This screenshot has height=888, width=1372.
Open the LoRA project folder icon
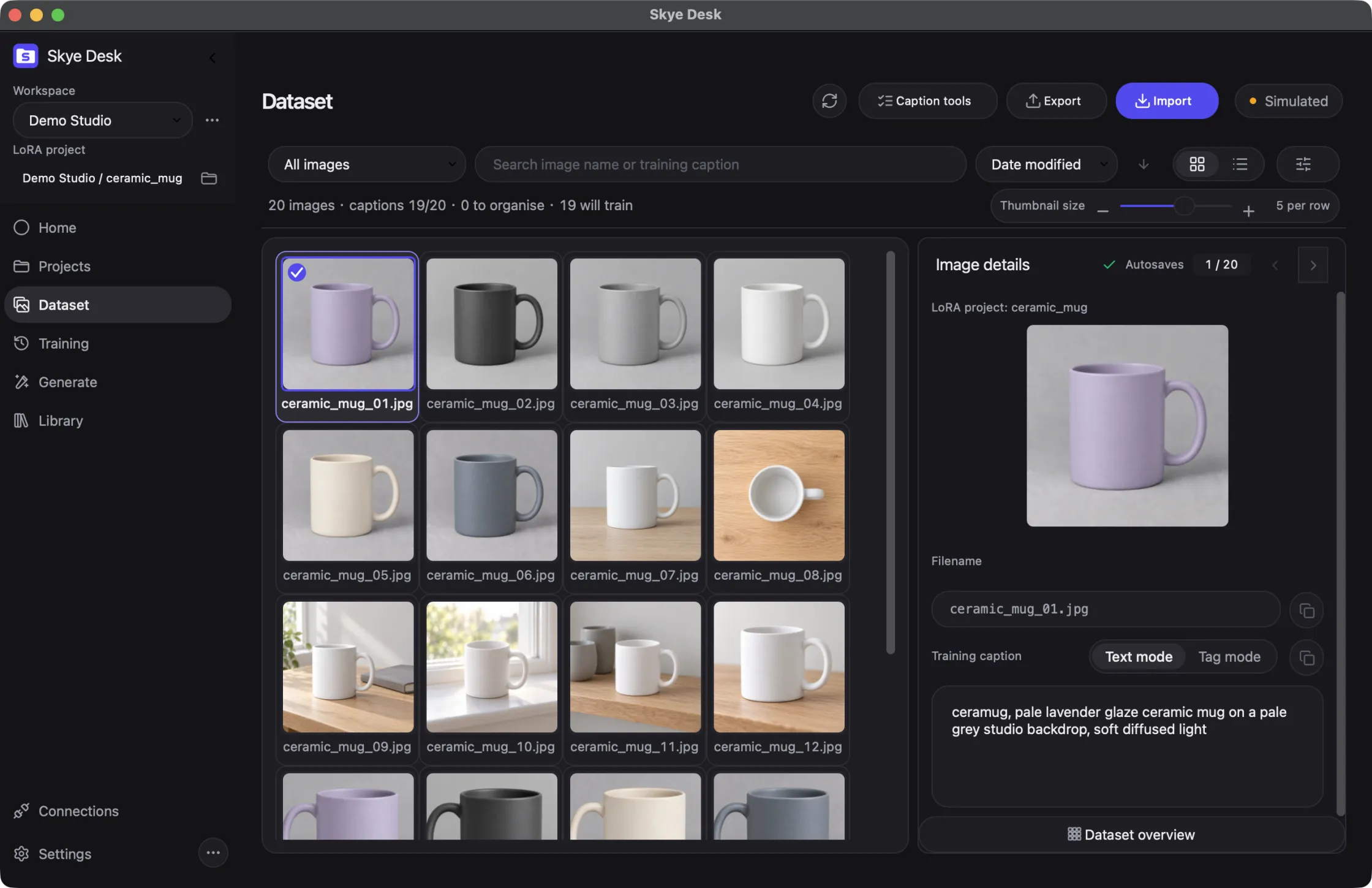click(209, 178)
